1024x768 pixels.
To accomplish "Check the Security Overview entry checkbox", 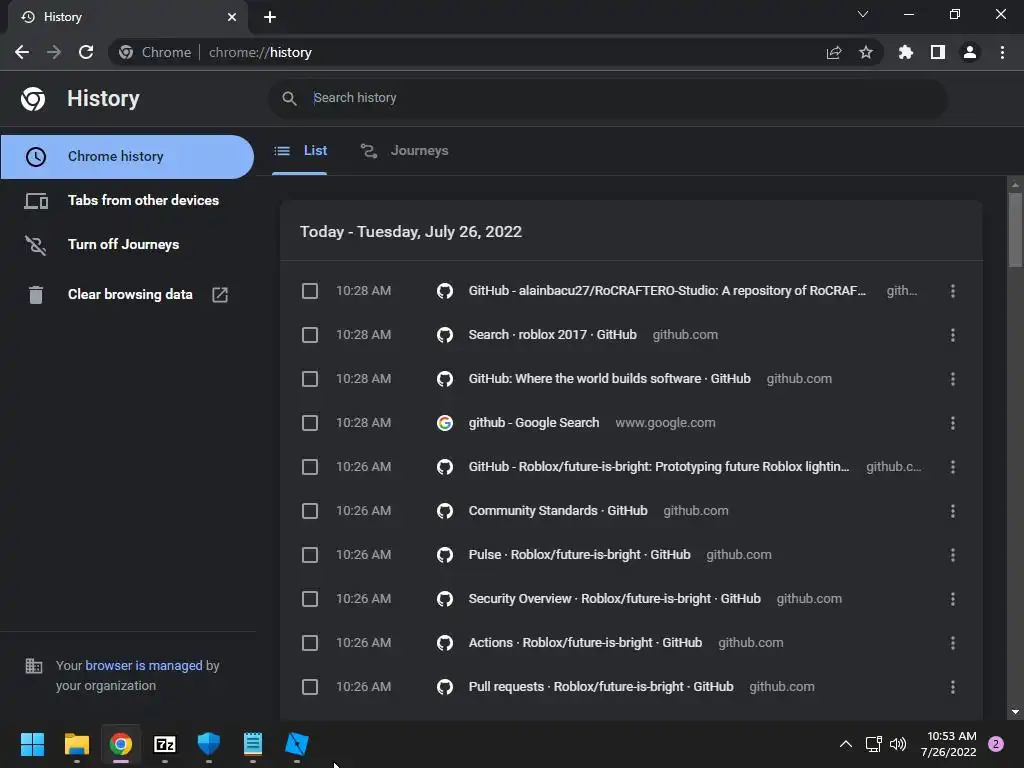I will (310, 599).
